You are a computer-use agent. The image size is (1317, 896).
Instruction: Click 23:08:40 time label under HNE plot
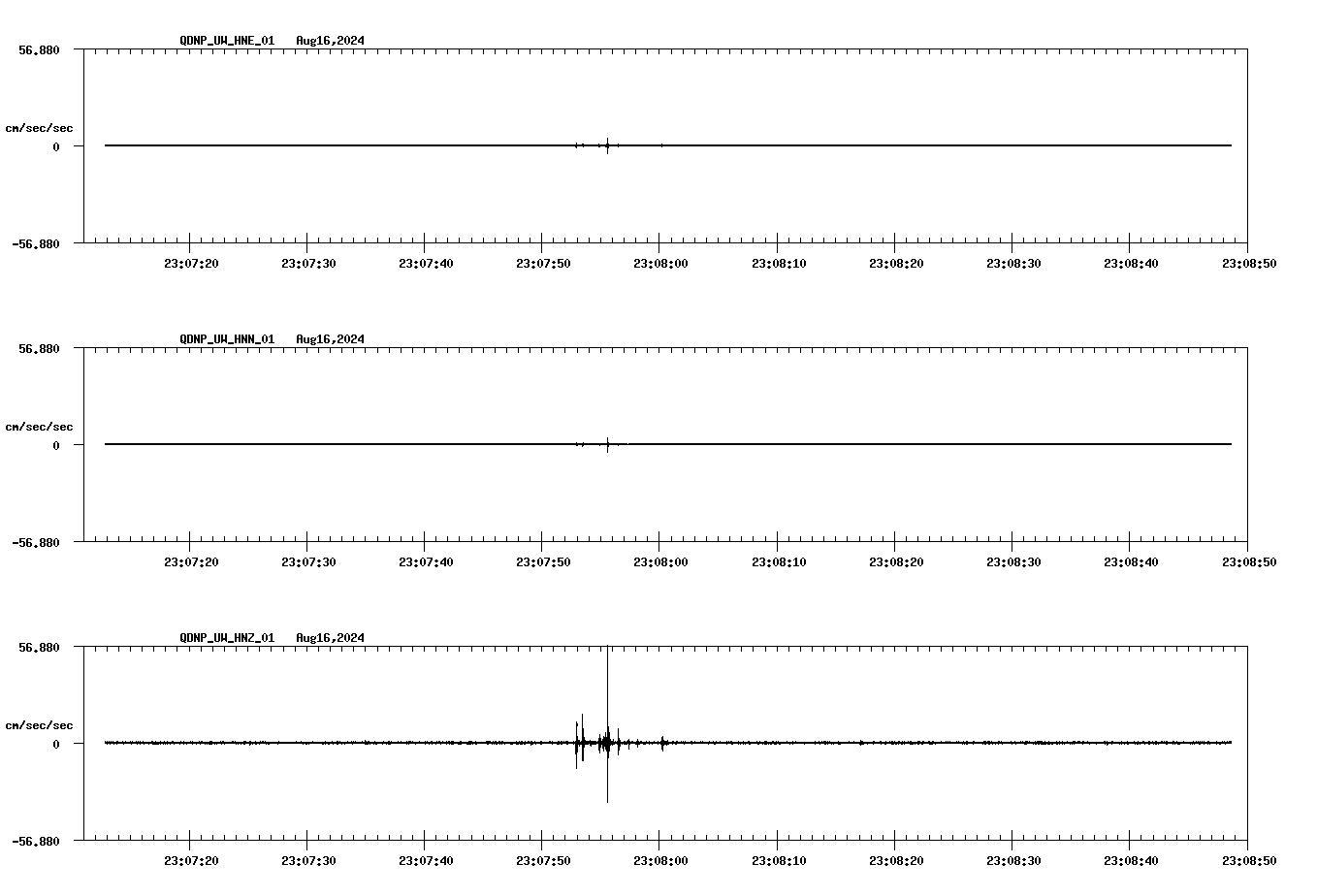pyautogui.click(x=1131, y=263)
